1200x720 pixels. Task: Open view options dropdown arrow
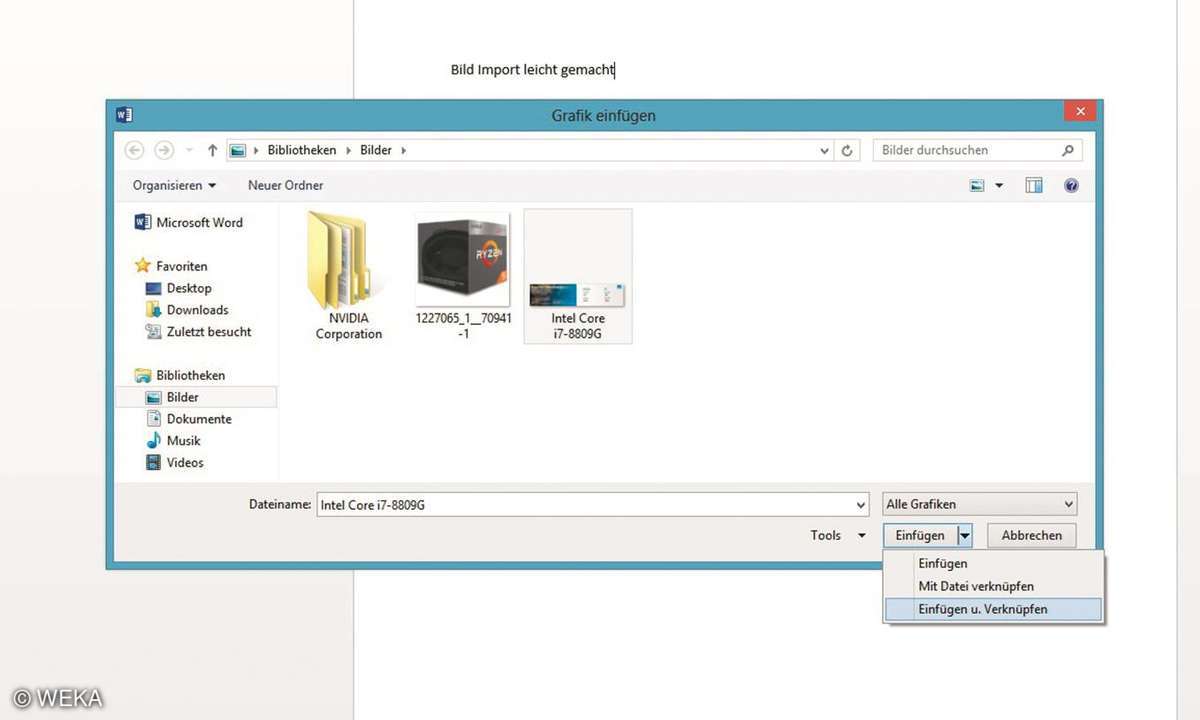[x=998, y=186]
